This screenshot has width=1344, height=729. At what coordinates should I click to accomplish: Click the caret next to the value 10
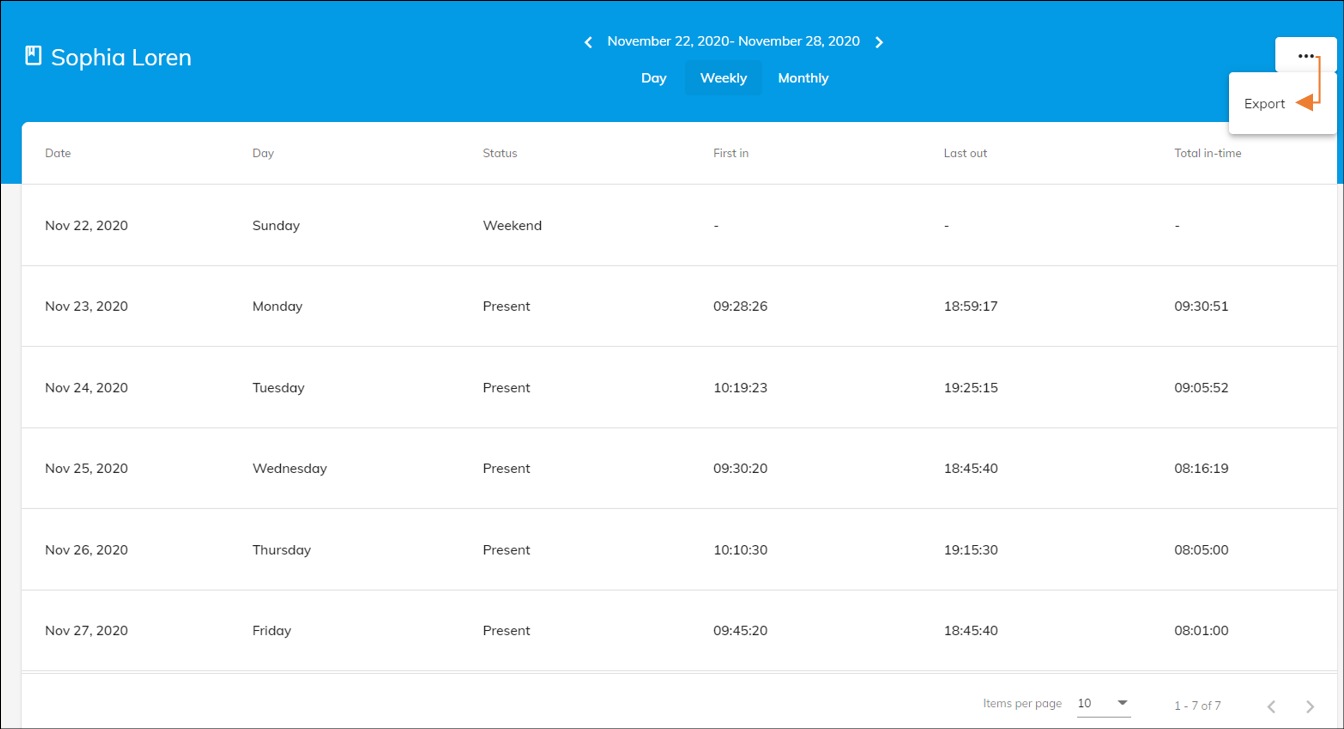(x=1122, y=703)
